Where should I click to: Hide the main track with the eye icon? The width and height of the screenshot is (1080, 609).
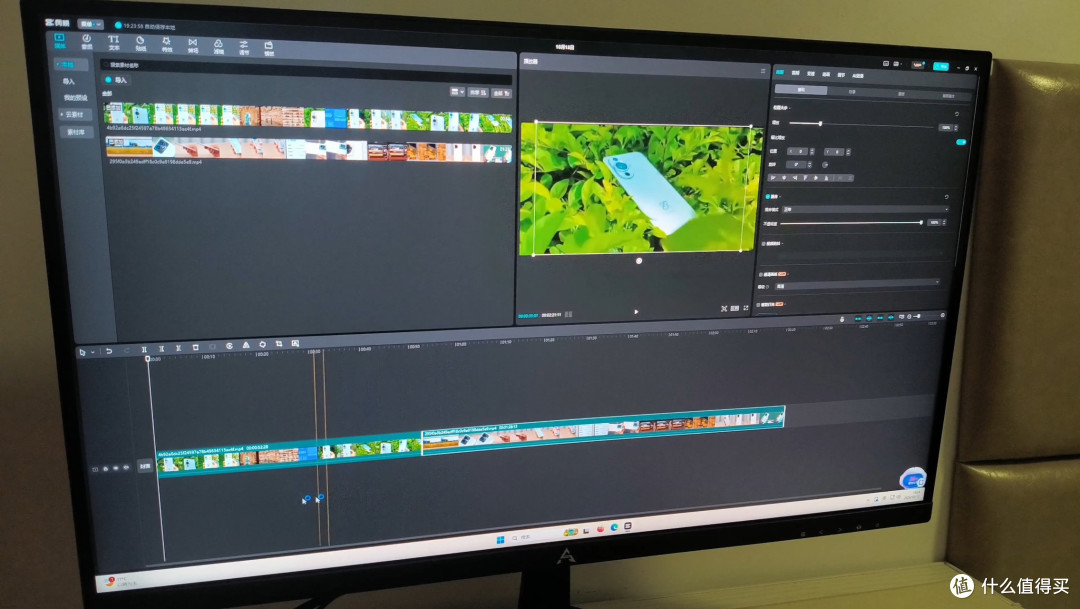click(116, 468)
